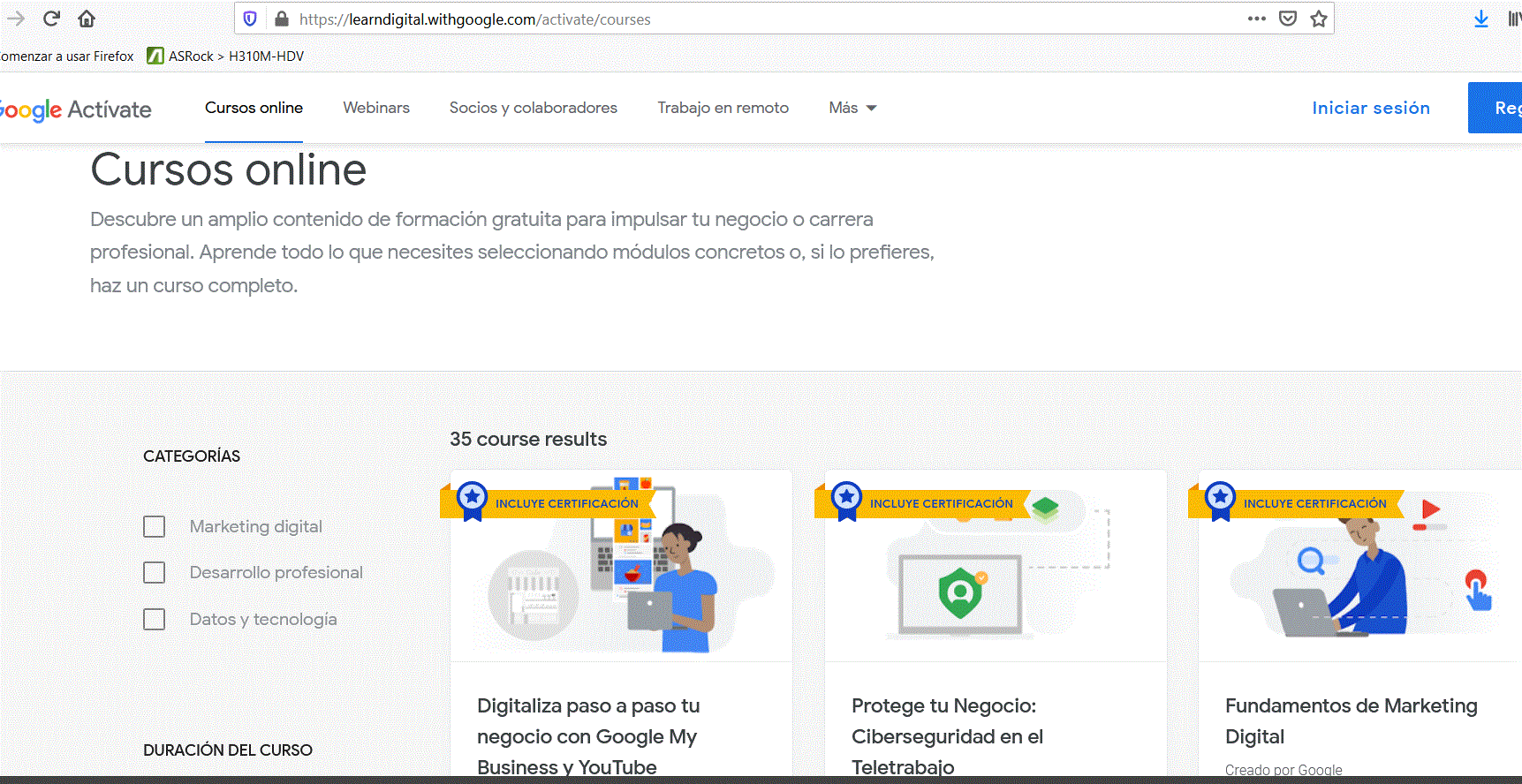Save page to Pocket icon
The width and height of the screenshot is (1522, 784).
point(1288,19)
